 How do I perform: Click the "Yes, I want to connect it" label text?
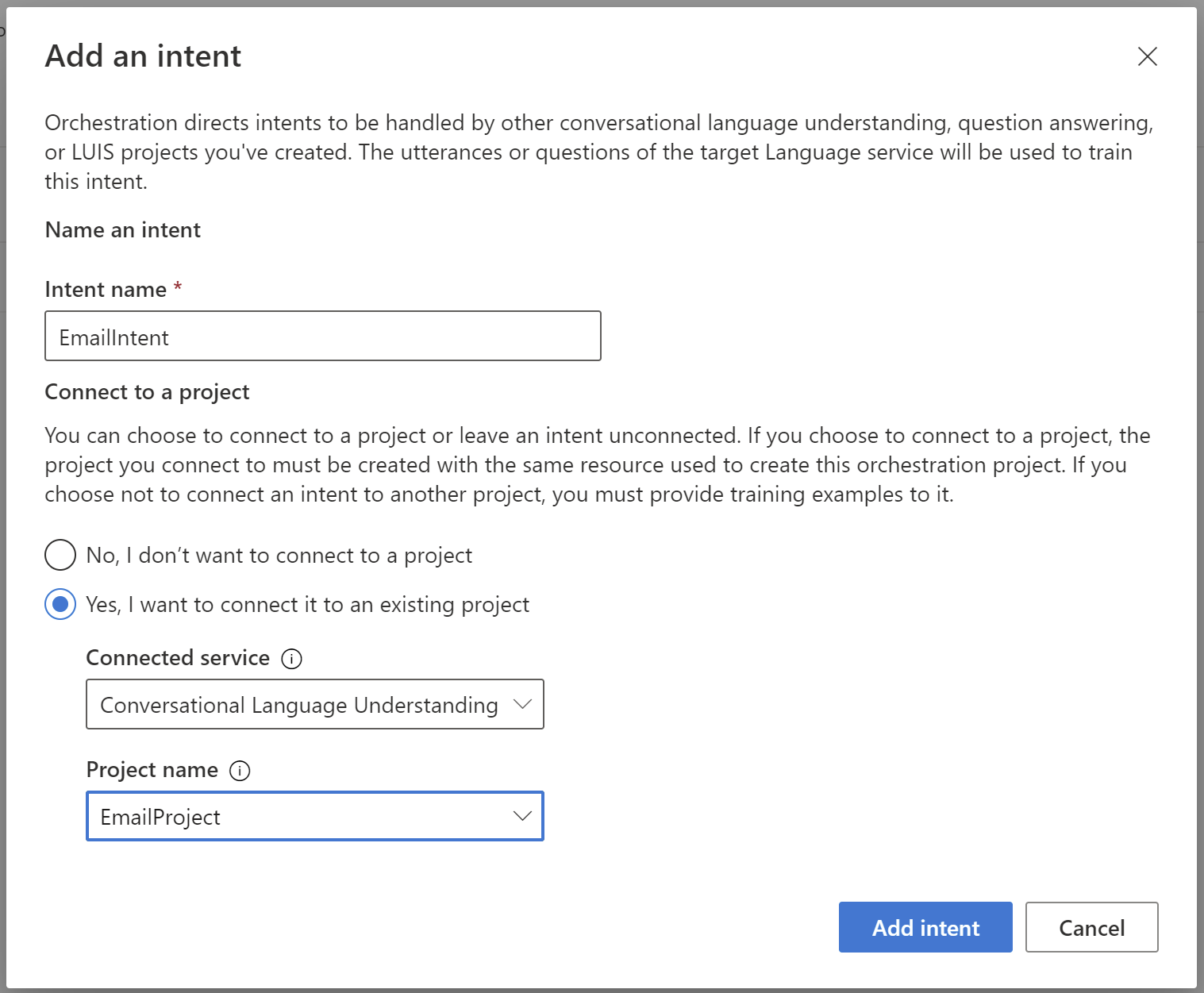coord(307,605)
